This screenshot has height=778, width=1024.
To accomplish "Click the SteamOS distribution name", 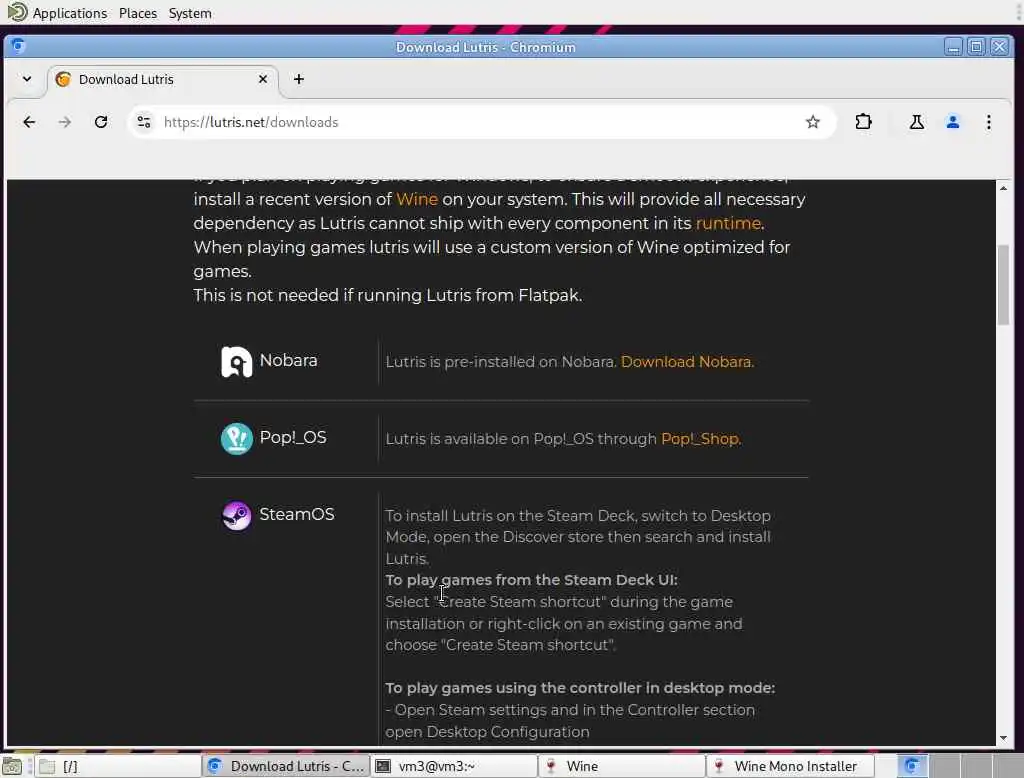I will coord(296,515).
